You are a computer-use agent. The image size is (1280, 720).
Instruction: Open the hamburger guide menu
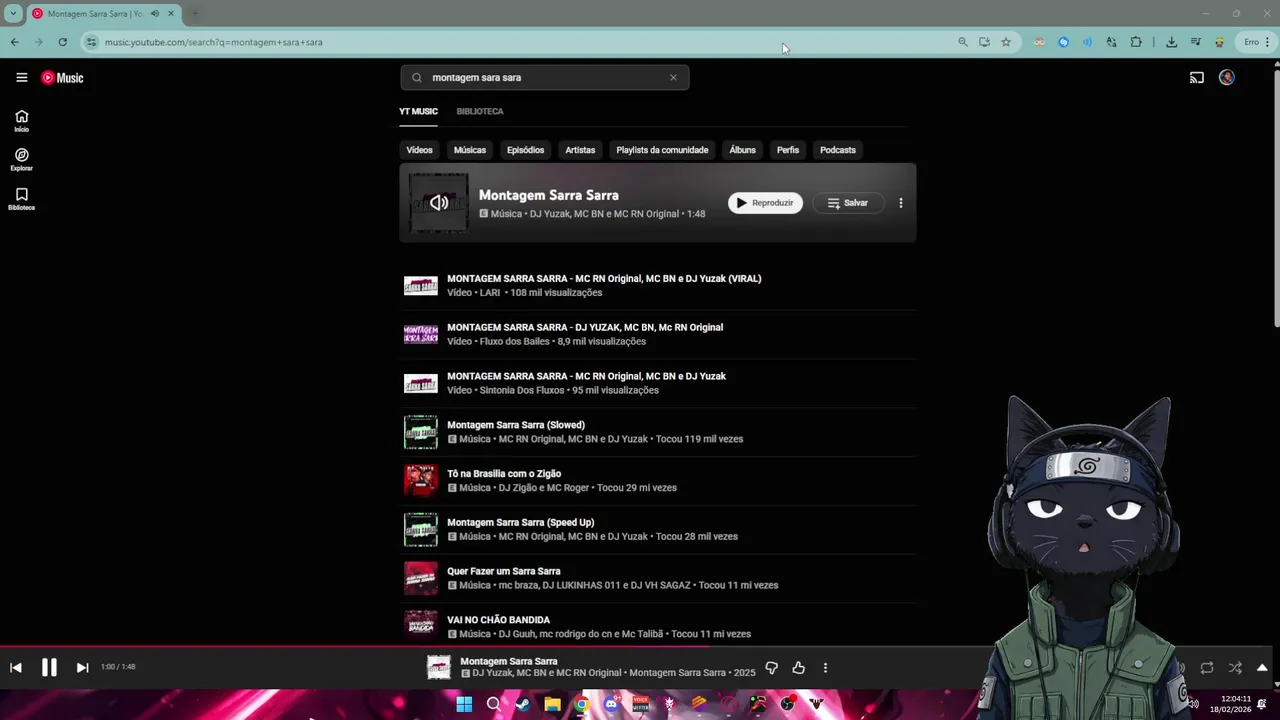pos(21,77)
